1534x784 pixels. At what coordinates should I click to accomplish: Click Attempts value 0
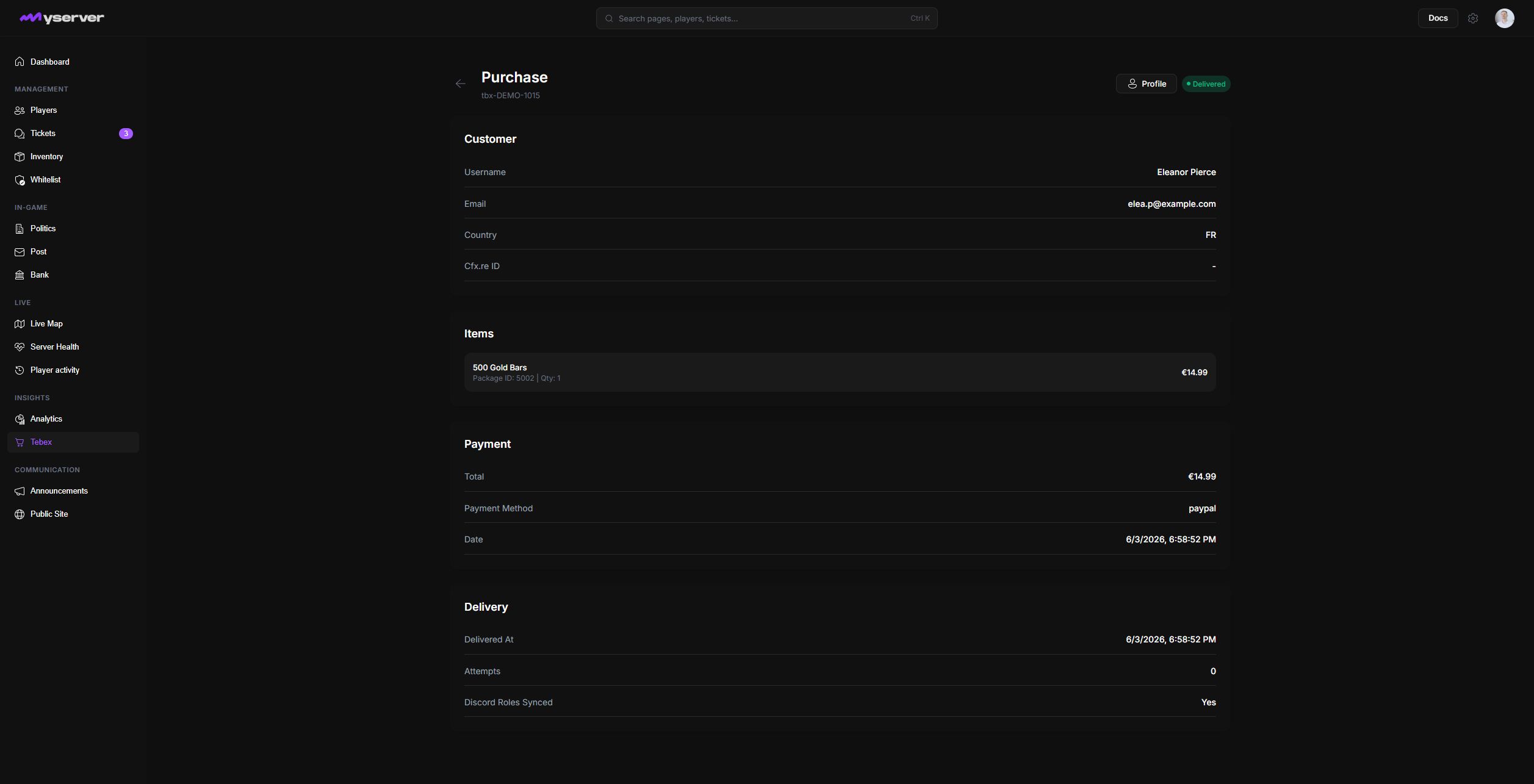pyautogui.click(x=1213, y=672)
